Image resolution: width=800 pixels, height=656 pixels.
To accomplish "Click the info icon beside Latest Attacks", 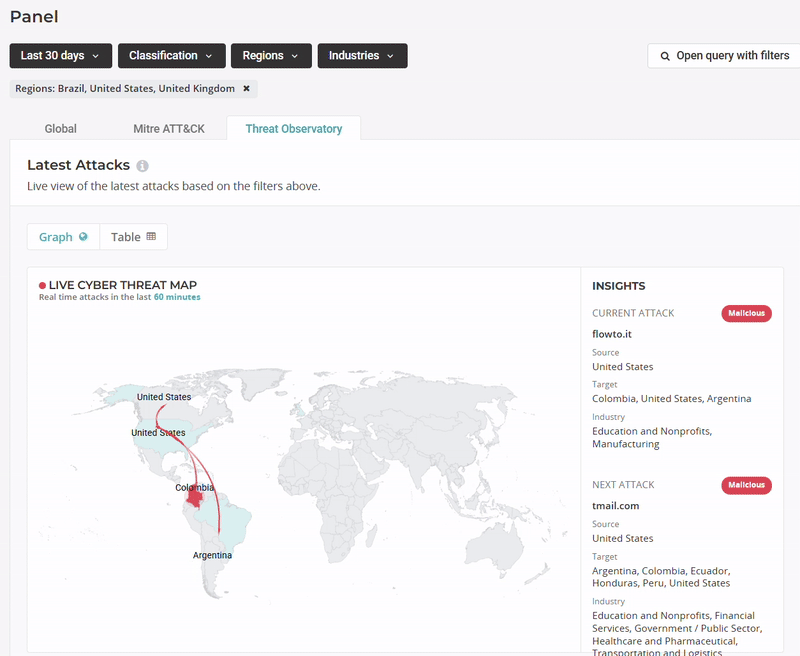I will pyautogui.click(x=142, y=166).
